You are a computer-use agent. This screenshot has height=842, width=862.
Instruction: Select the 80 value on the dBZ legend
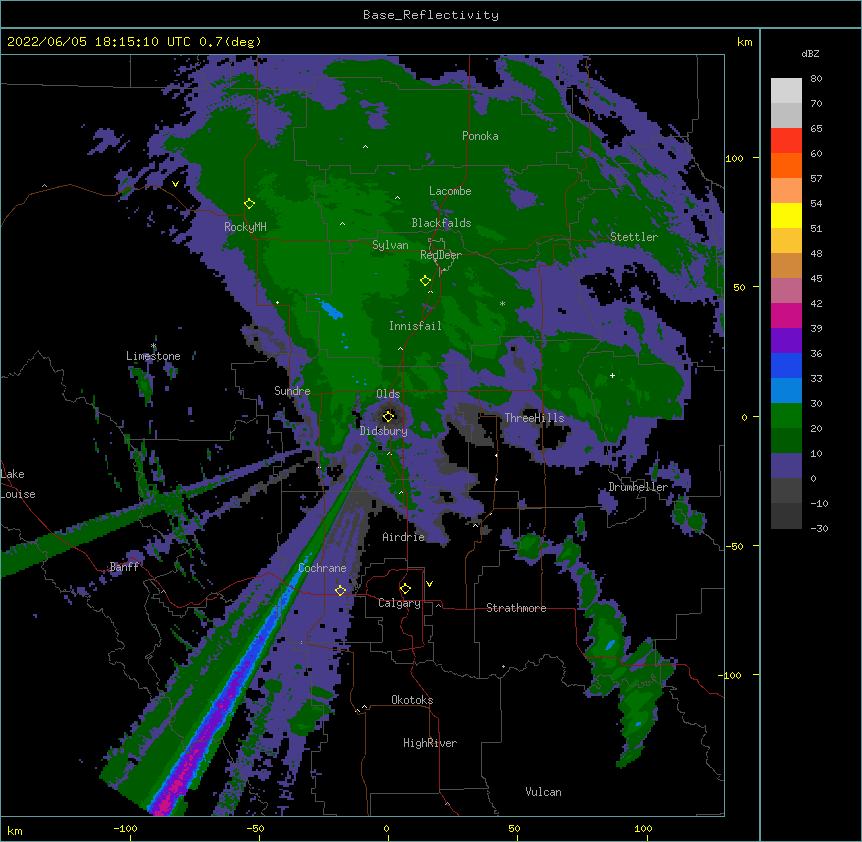coord(816,79)
